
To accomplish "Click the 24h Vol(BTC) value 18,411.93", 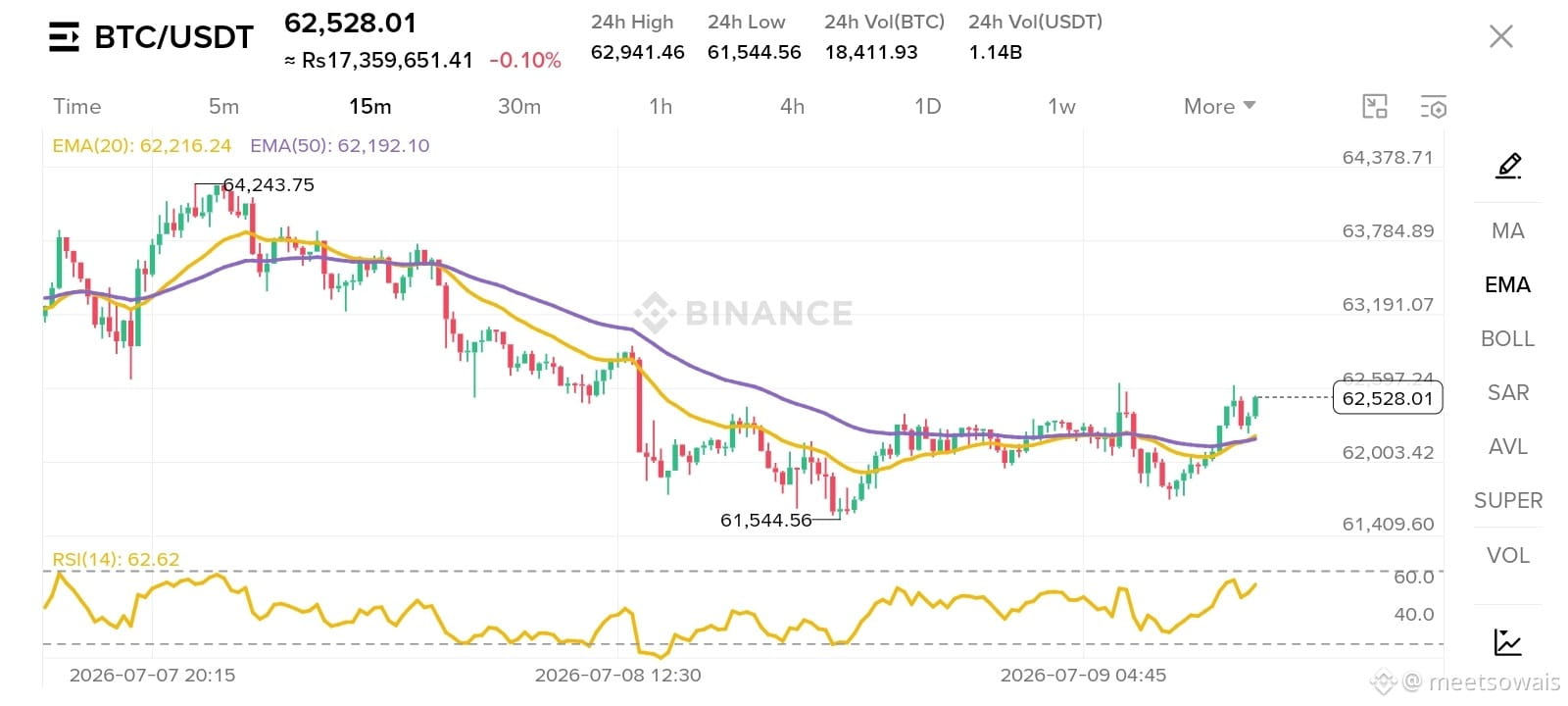I will point(871,52).
